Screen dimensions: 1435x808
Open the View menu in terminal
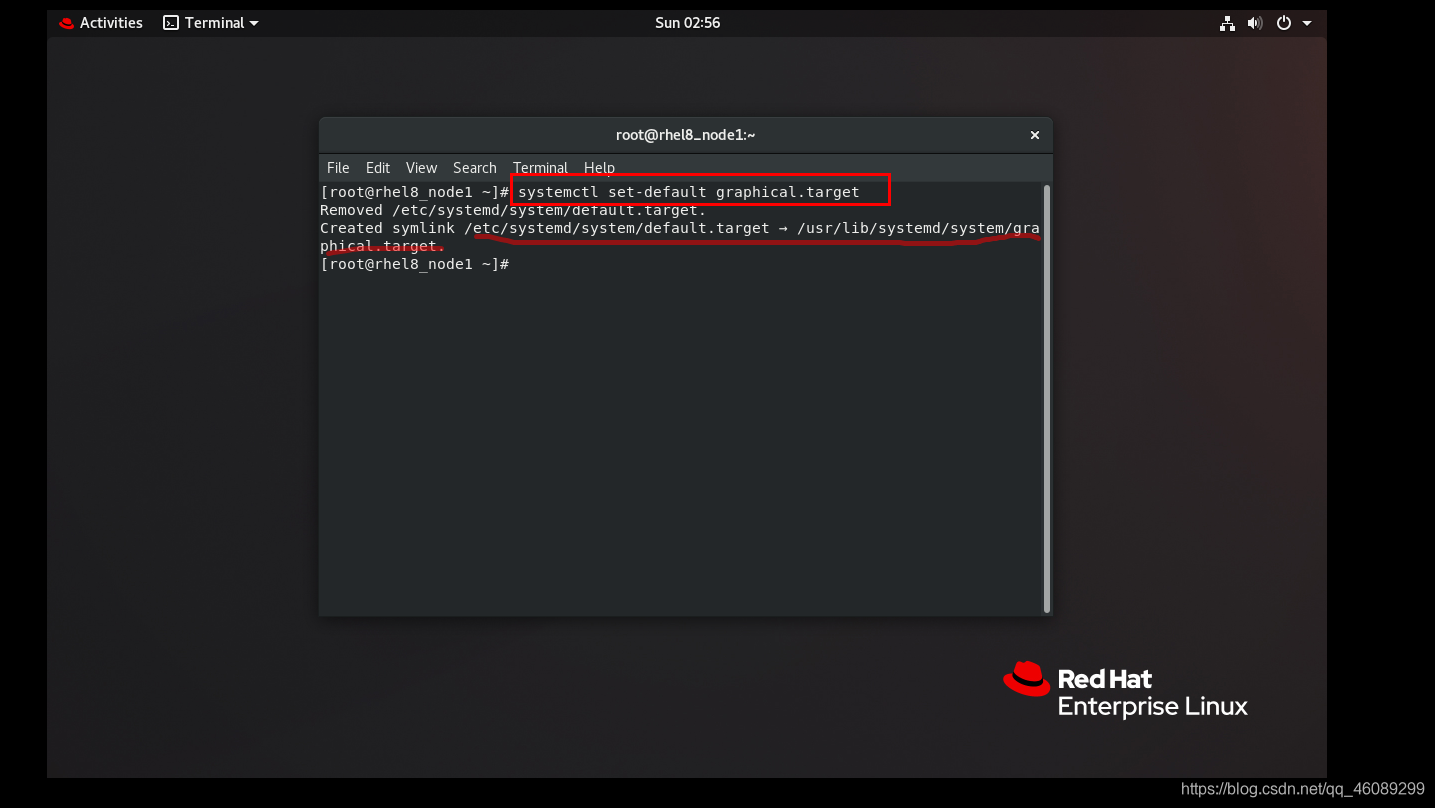tap(421, 168)
